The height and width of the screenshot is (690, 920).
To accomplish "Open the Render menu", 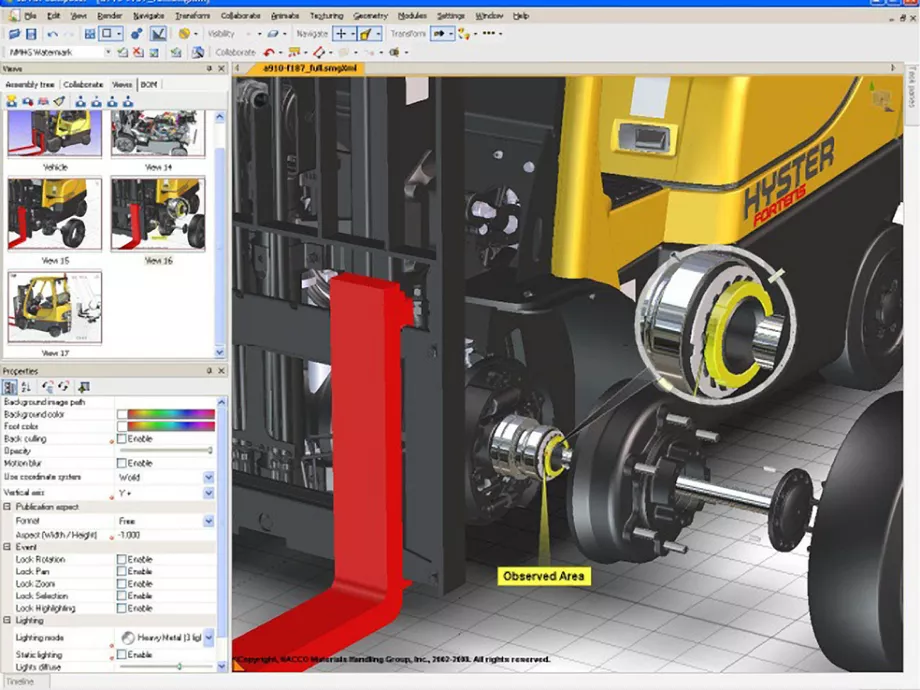I will click(x=109, y=16).
